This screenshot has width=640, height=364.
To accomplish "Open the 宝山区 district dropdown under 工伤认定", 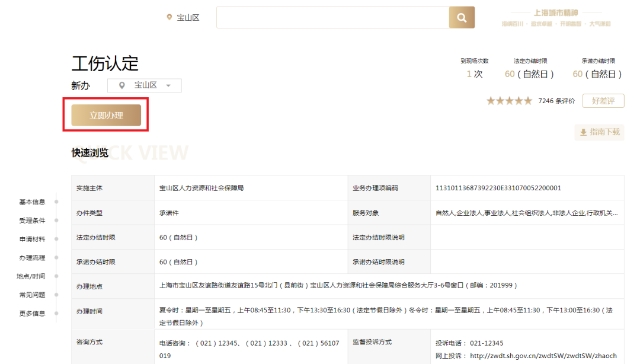I will pyautogui.click(x=144, y=85).
